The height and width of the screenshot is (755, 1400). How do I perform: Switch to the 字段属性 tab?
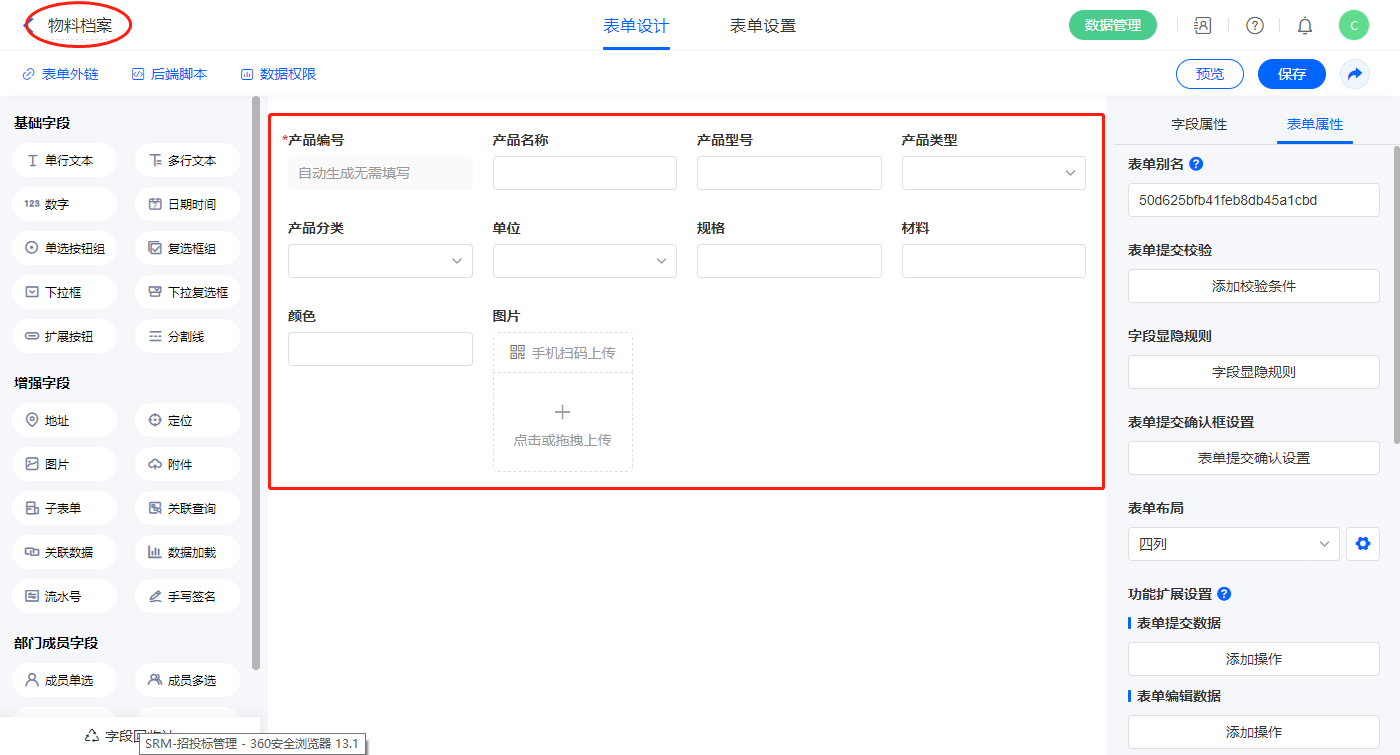pyautogui.click(x=1198, y=124)
